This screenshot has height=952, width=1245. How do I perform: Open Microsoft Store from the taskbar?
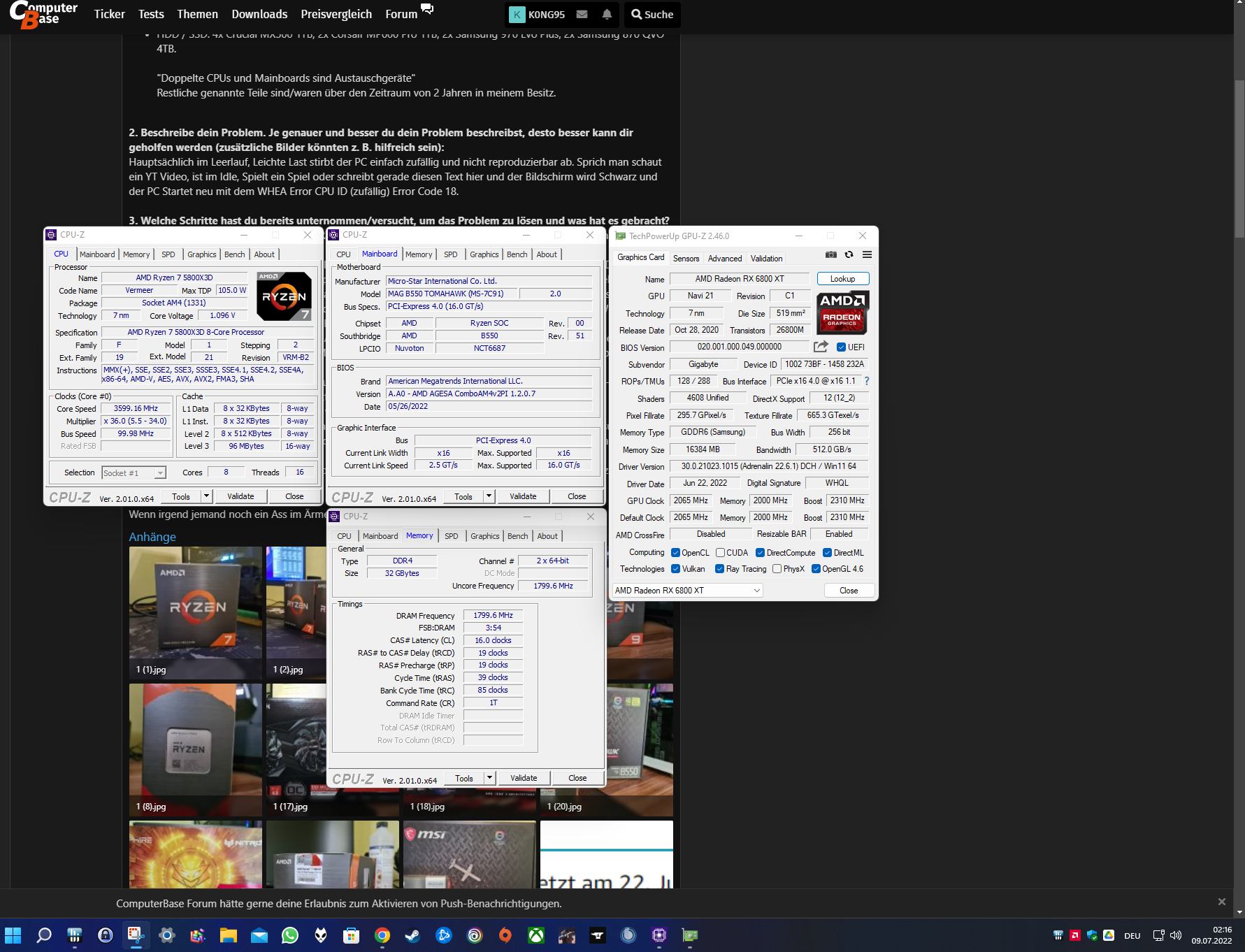pyautogui.click(x=352, y=935)
